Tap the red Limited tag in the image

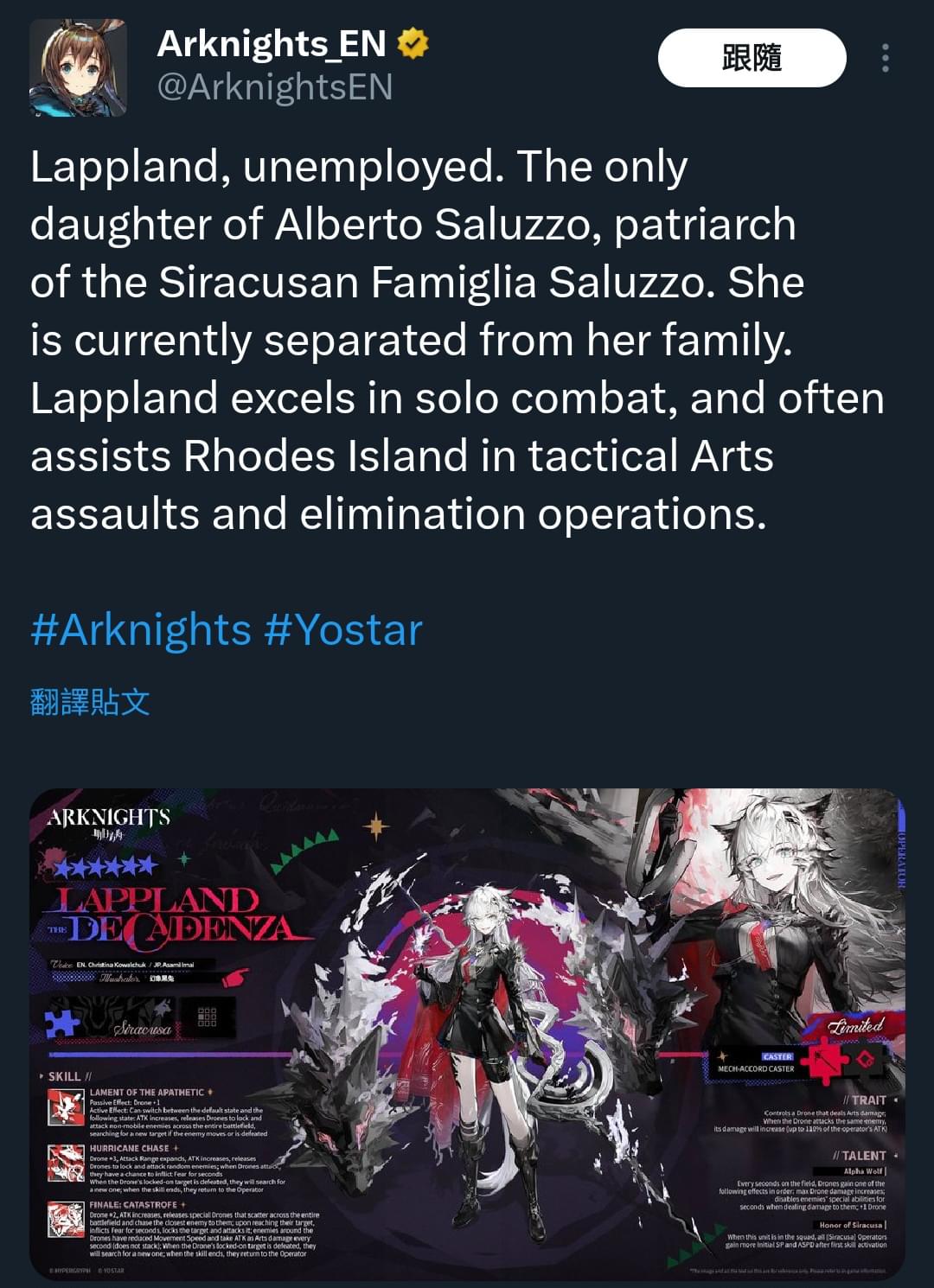coord(856,1026)
